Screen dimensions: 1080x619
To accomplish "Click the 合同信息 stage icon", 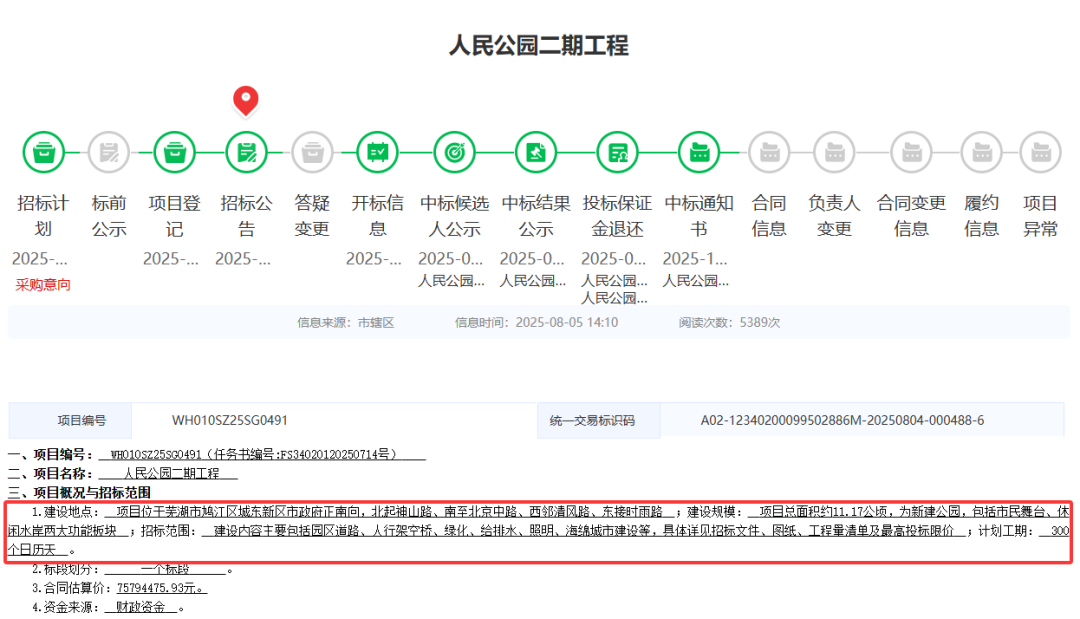I will pos(769,152).
